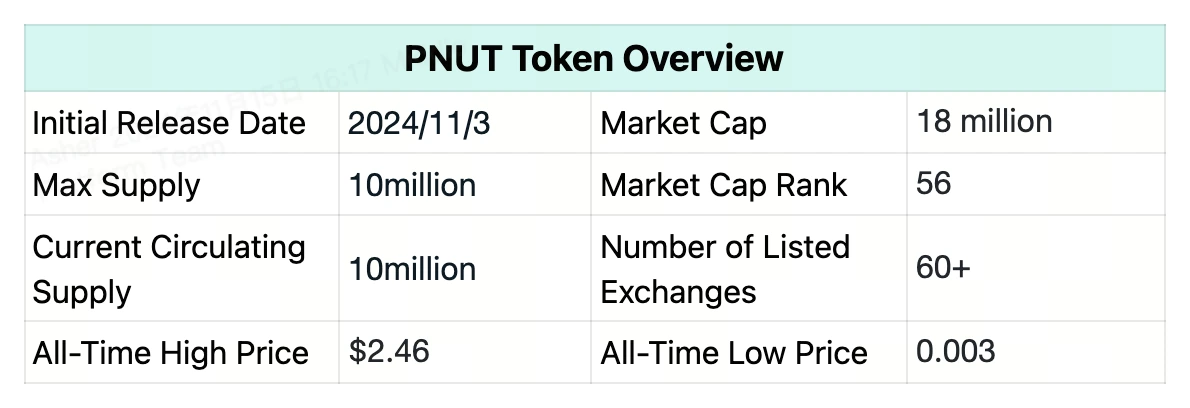
Task: Click the word PNUT in the title
Action: click(454, 58)
